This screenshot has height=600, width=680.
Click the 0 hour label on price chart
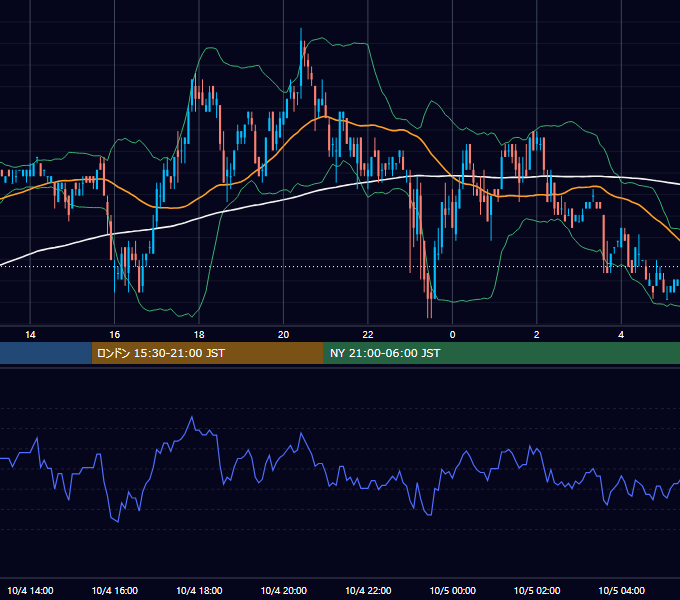[452, 335]
